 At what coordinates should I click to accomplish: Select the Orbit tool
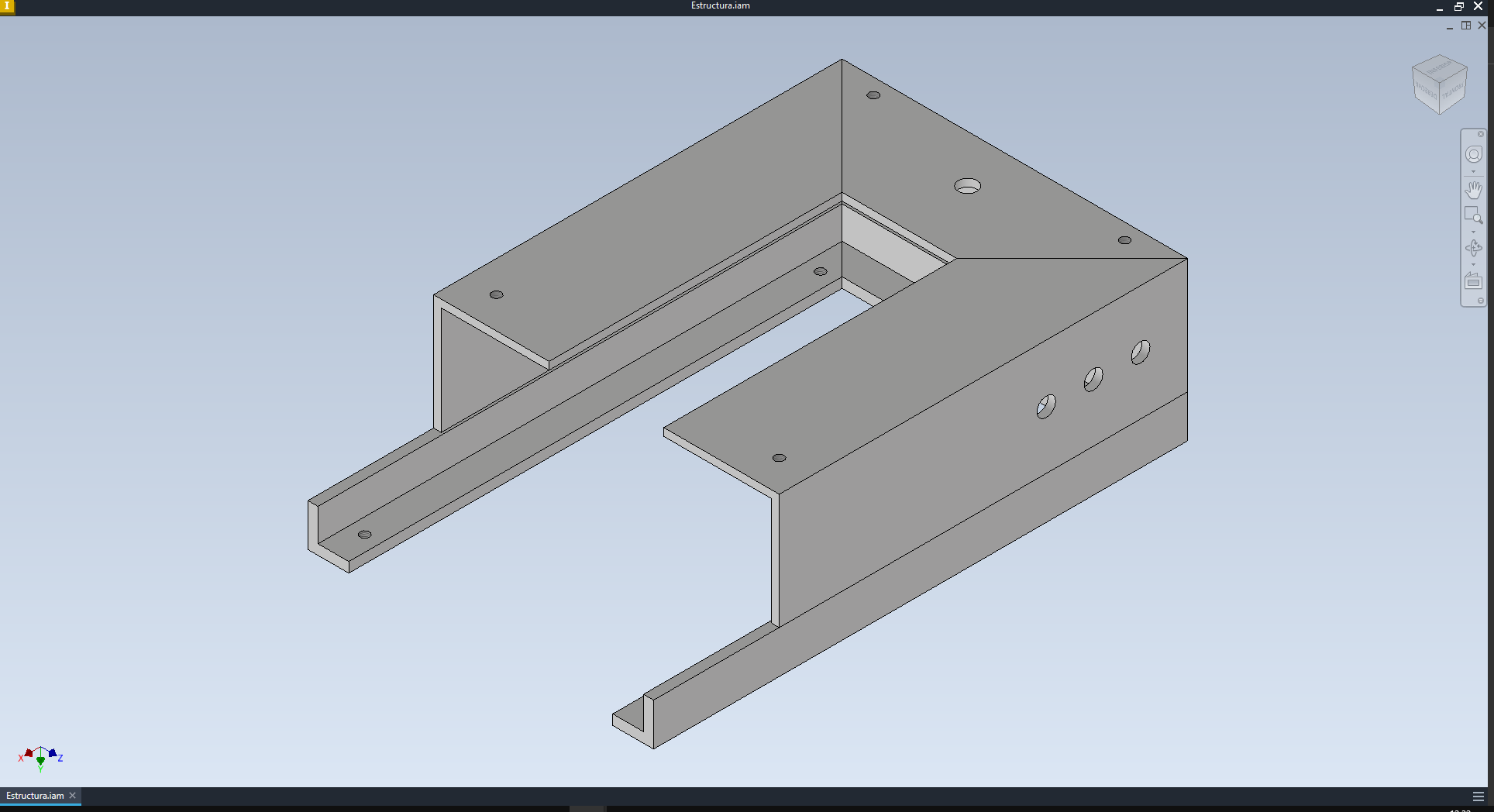tap(1473, 248)
